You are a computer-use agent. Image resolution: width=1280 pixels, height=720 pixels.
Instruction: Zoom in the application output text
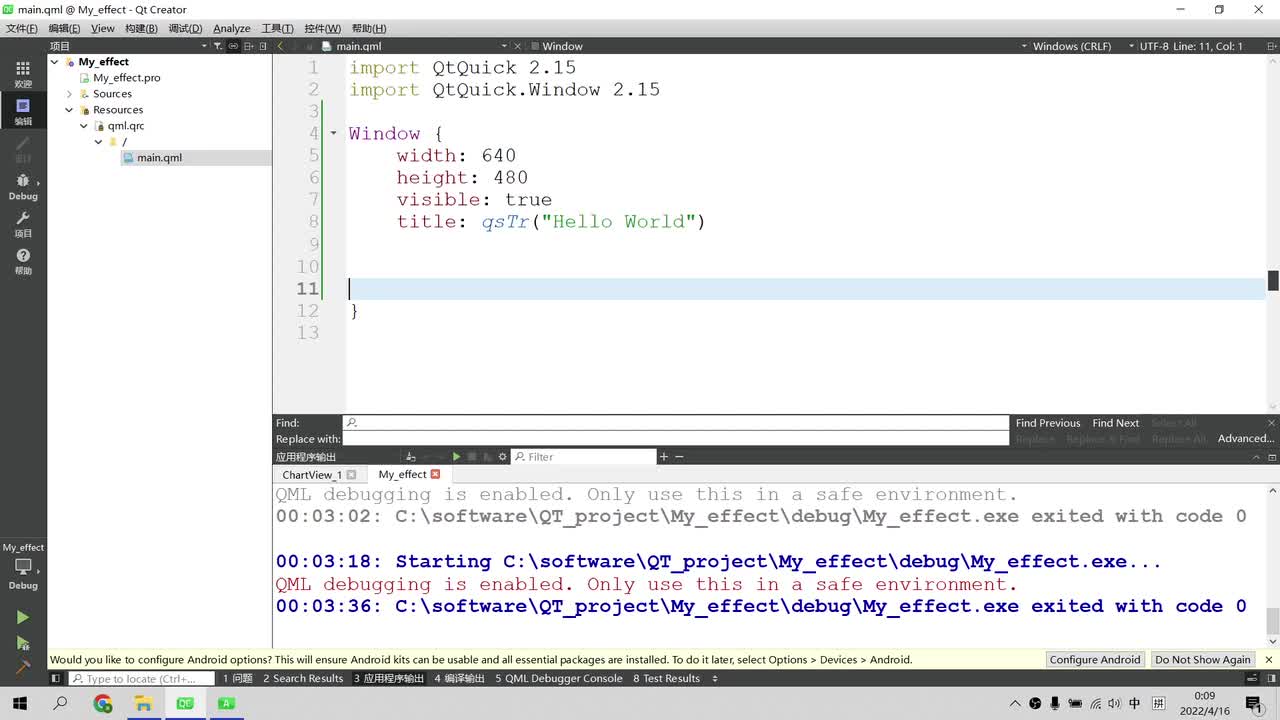pyautogui.click(x=663, y=457)
